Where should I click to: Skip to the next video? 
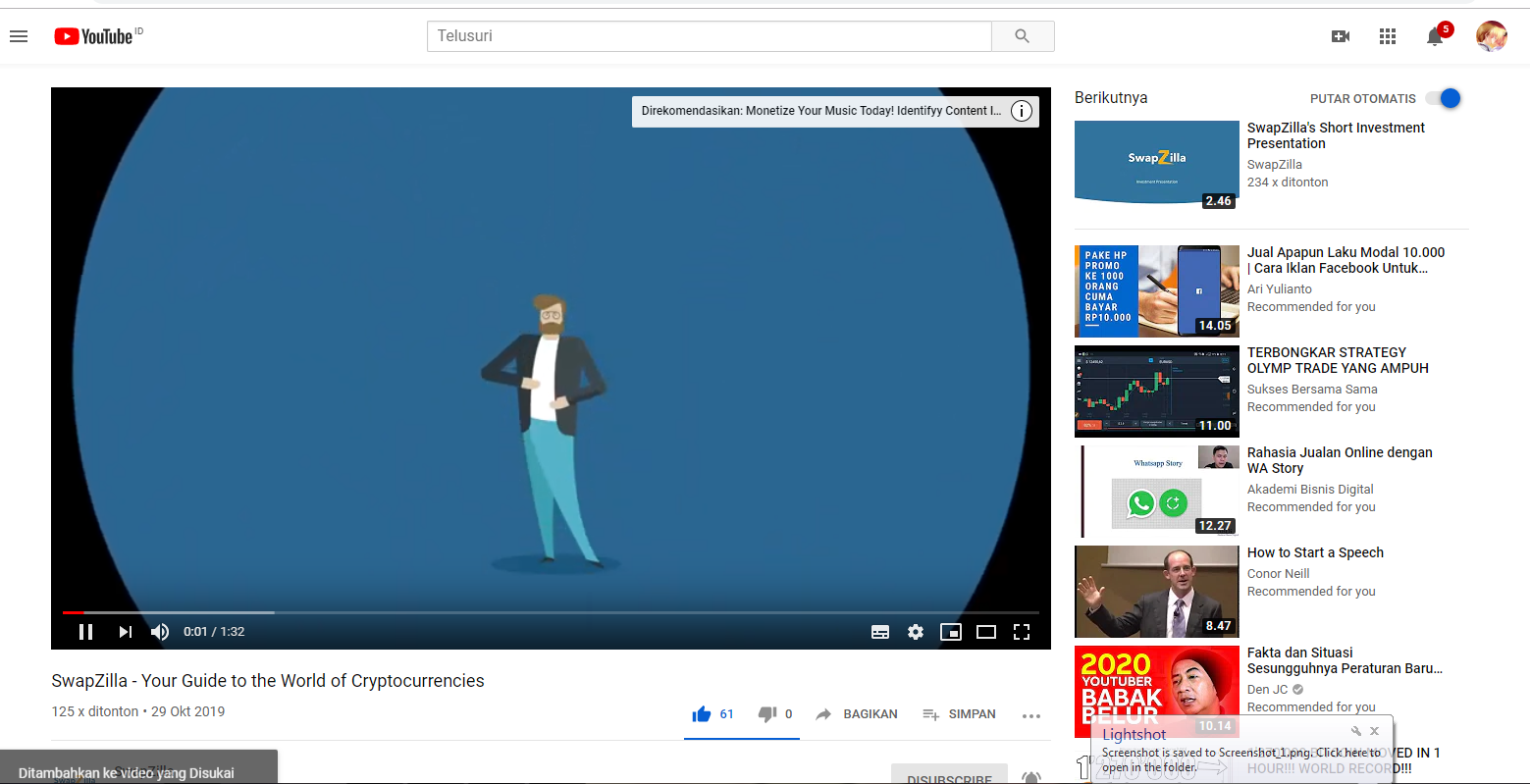point(125,632)
